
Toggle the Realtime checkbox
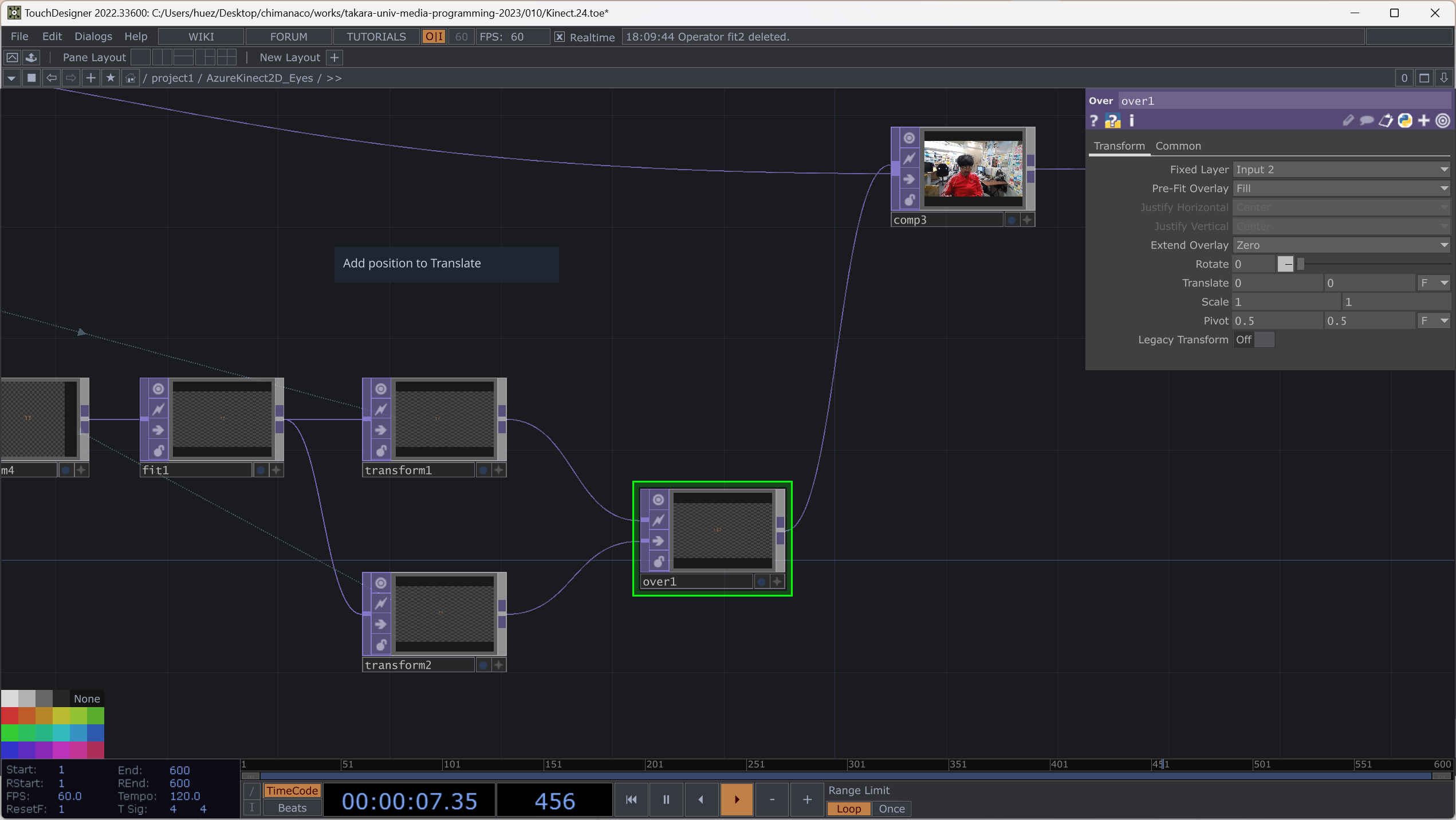[x=560, y=37]
